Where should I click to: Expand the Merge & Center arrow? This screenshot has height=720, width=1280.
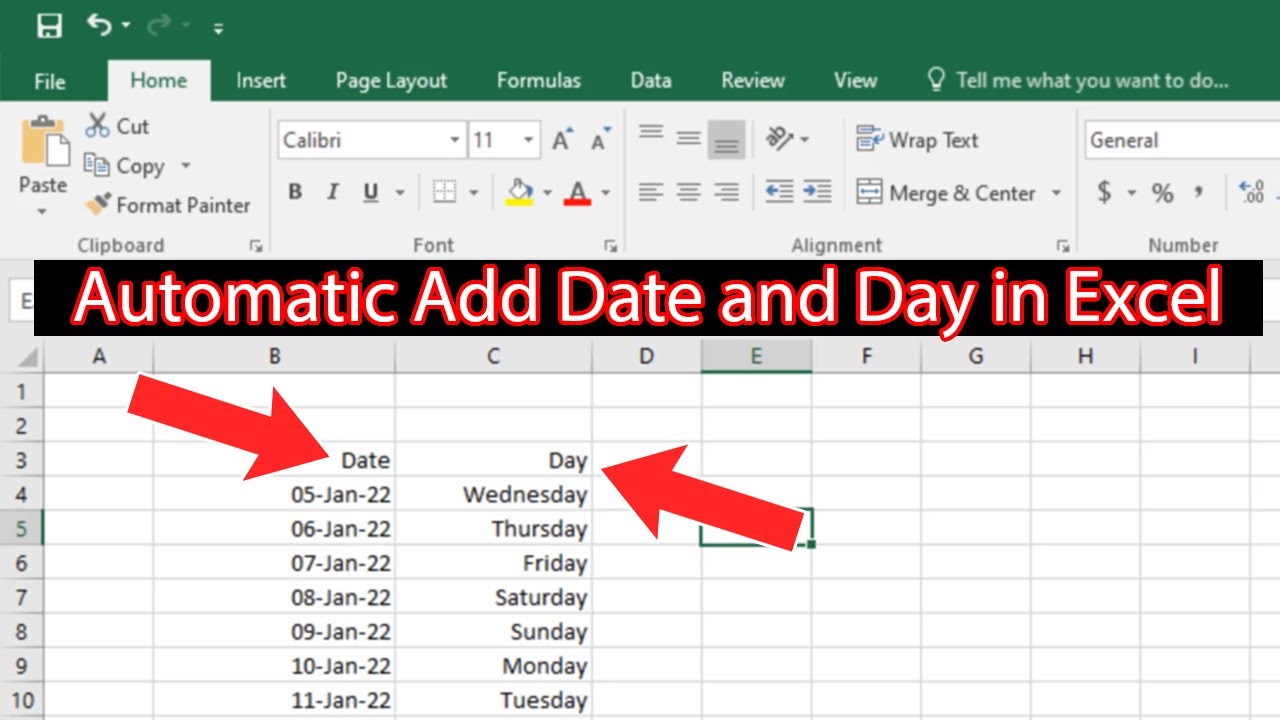[x=1056, y=193]
